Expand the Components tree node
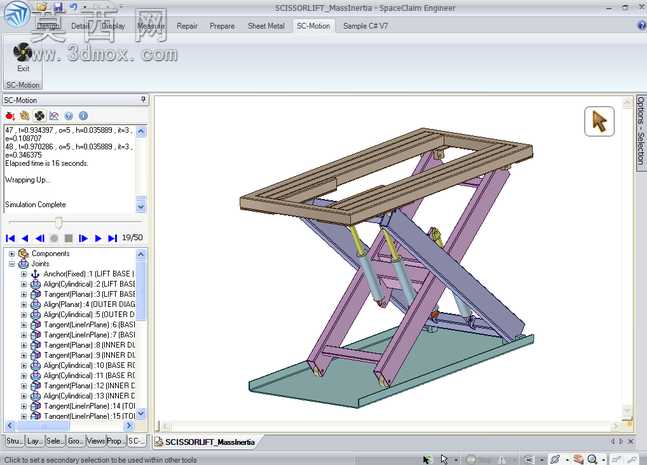Viewport: 647px width, 465px height. [x=12, y=254]
